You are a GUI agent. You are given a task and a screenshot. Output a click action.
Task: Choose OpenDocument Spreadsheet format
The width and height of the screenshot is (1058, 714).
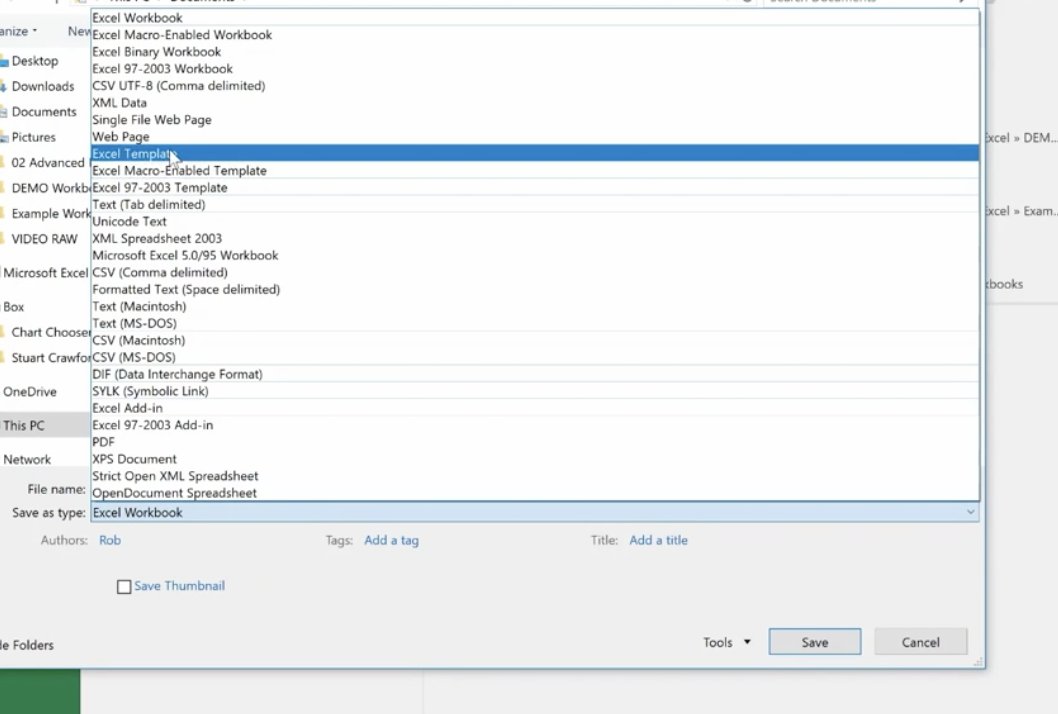pos(535,493)
